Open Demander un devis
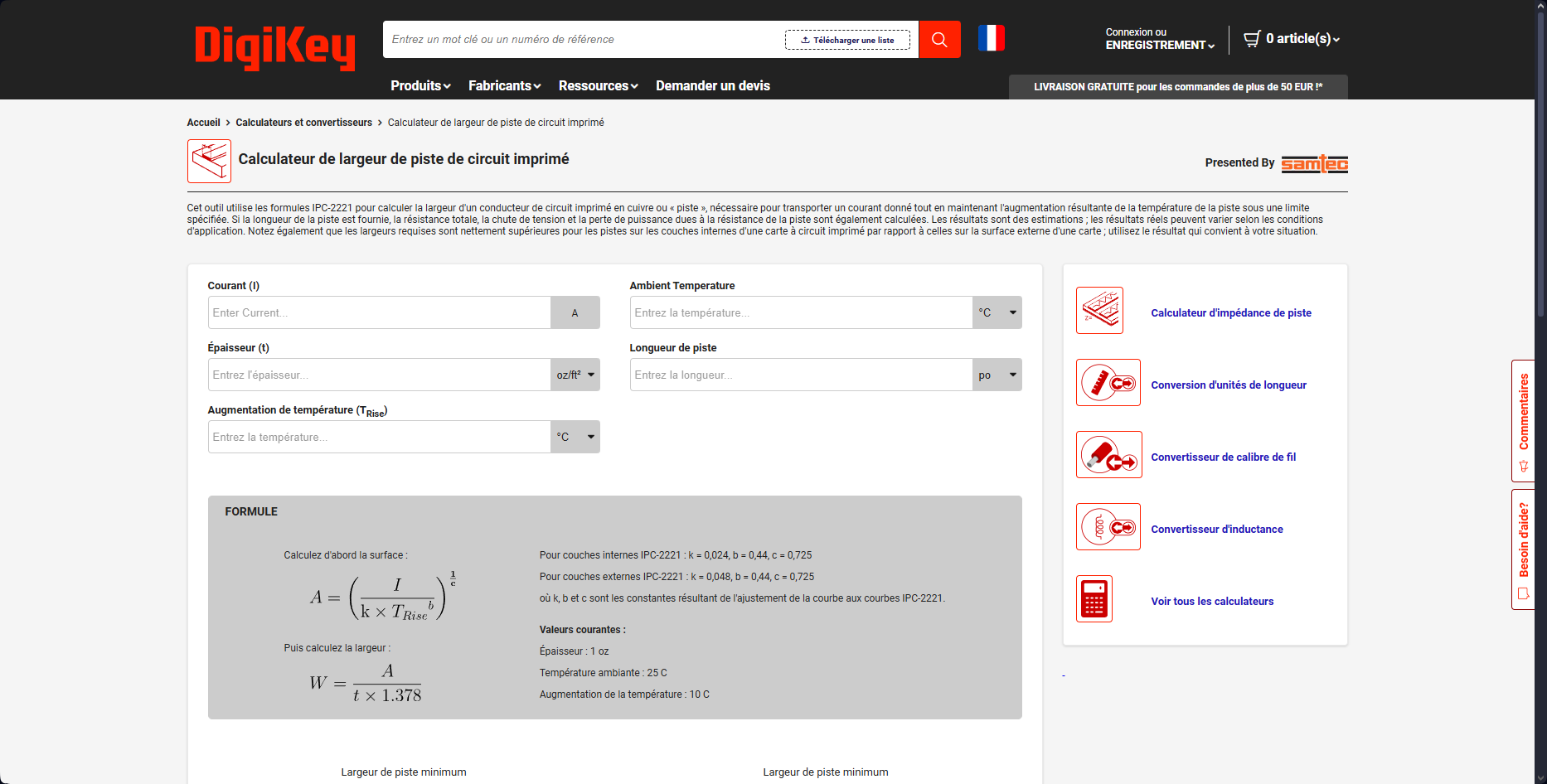Viewport: 1547px width, 784px height. (x=713, y=85)
